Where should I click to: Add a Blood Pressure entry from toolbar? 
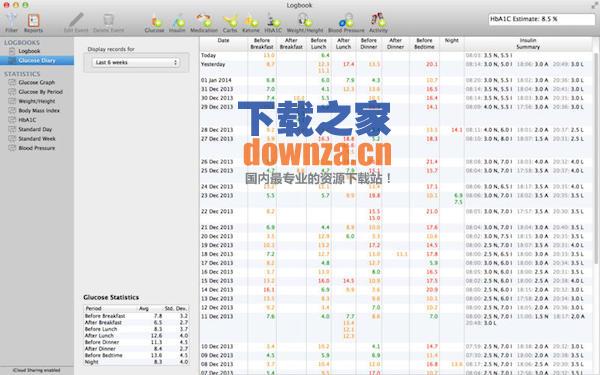tap(346, 23)
